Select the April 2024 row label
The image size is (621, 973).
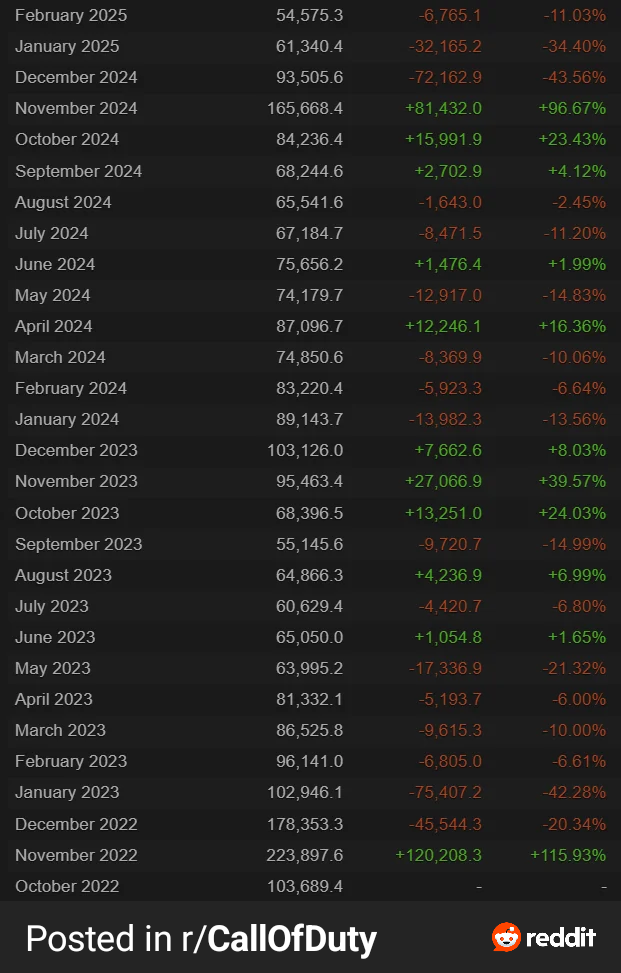53,326
